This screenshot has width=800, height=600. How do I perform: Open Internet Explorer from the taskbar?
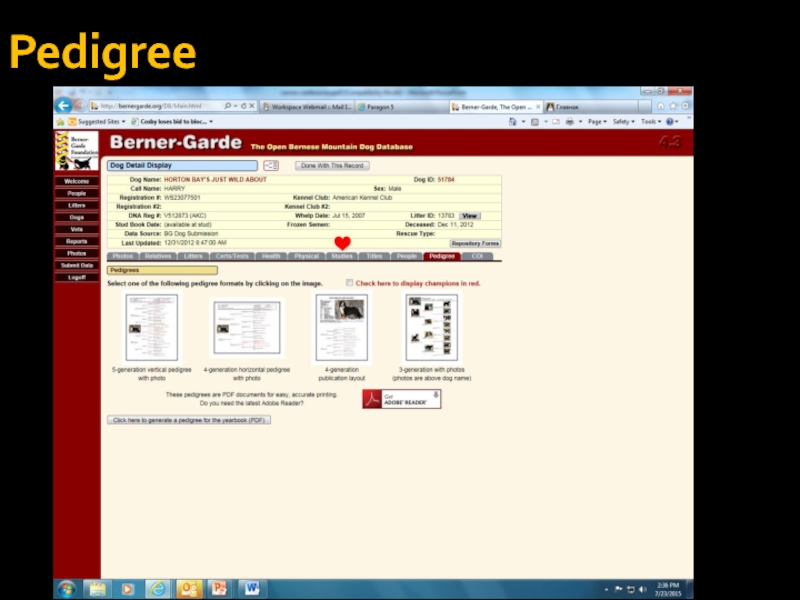[158, 589]
